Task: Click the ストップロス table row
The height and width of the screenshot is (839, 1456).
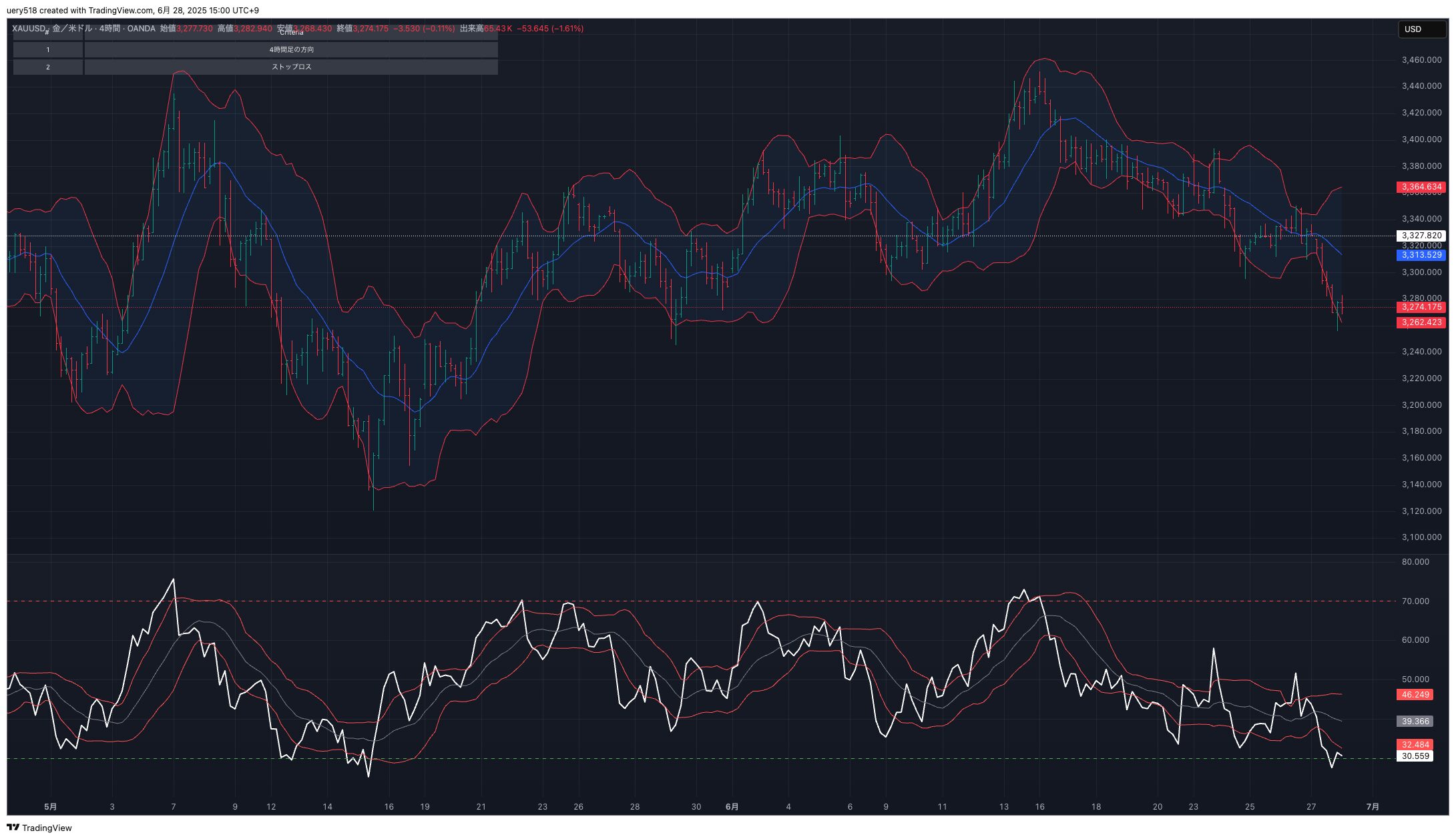Action: 291,67
